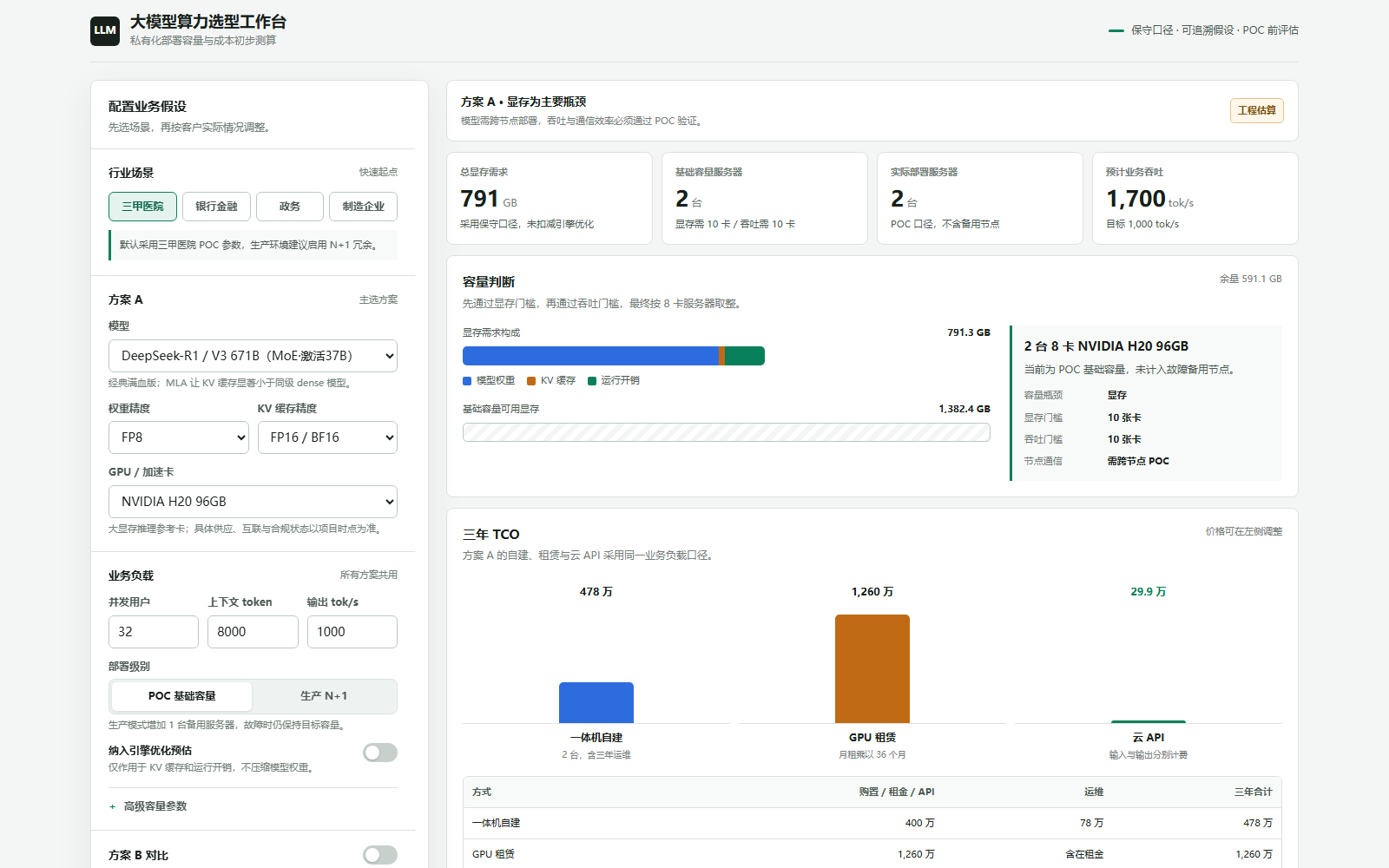Switch to 生产 N+1 deployment level
Screen dimensions: 1389x868
(324, 696)
